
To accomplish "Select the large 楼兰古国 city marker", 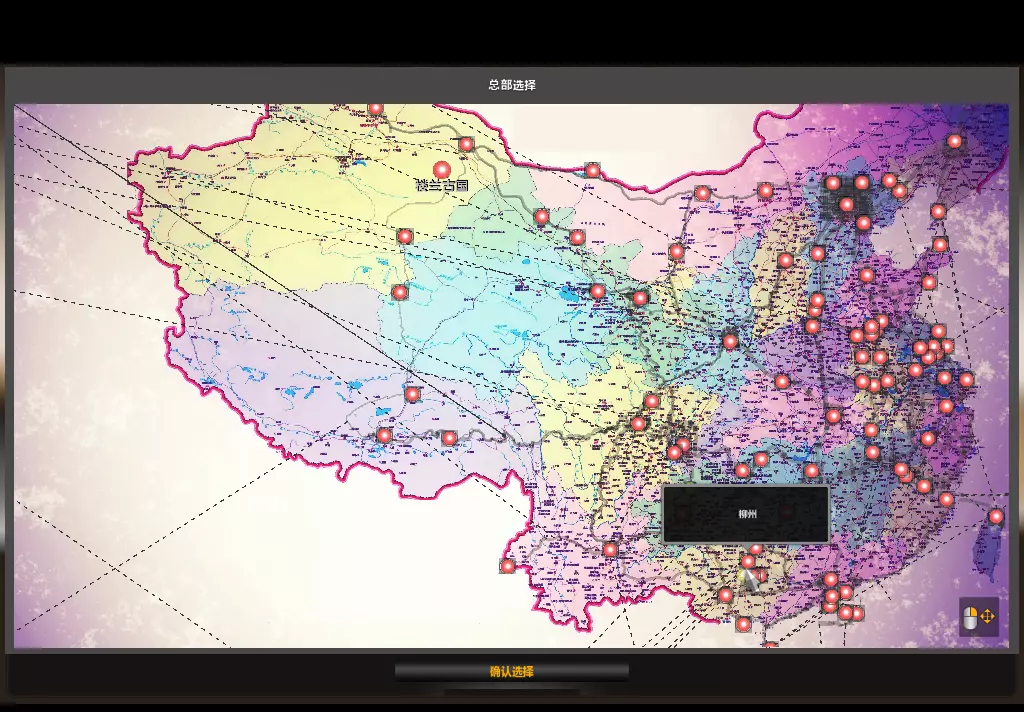I will click(x=442, y=172).
